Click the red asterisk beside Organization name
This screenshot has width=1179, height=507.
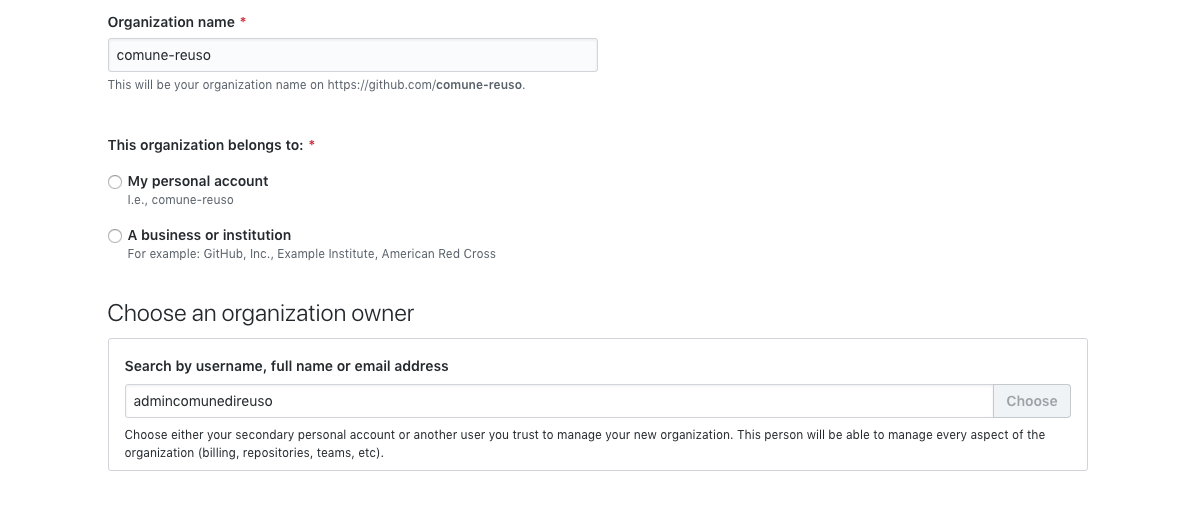(x=243, y=22)
